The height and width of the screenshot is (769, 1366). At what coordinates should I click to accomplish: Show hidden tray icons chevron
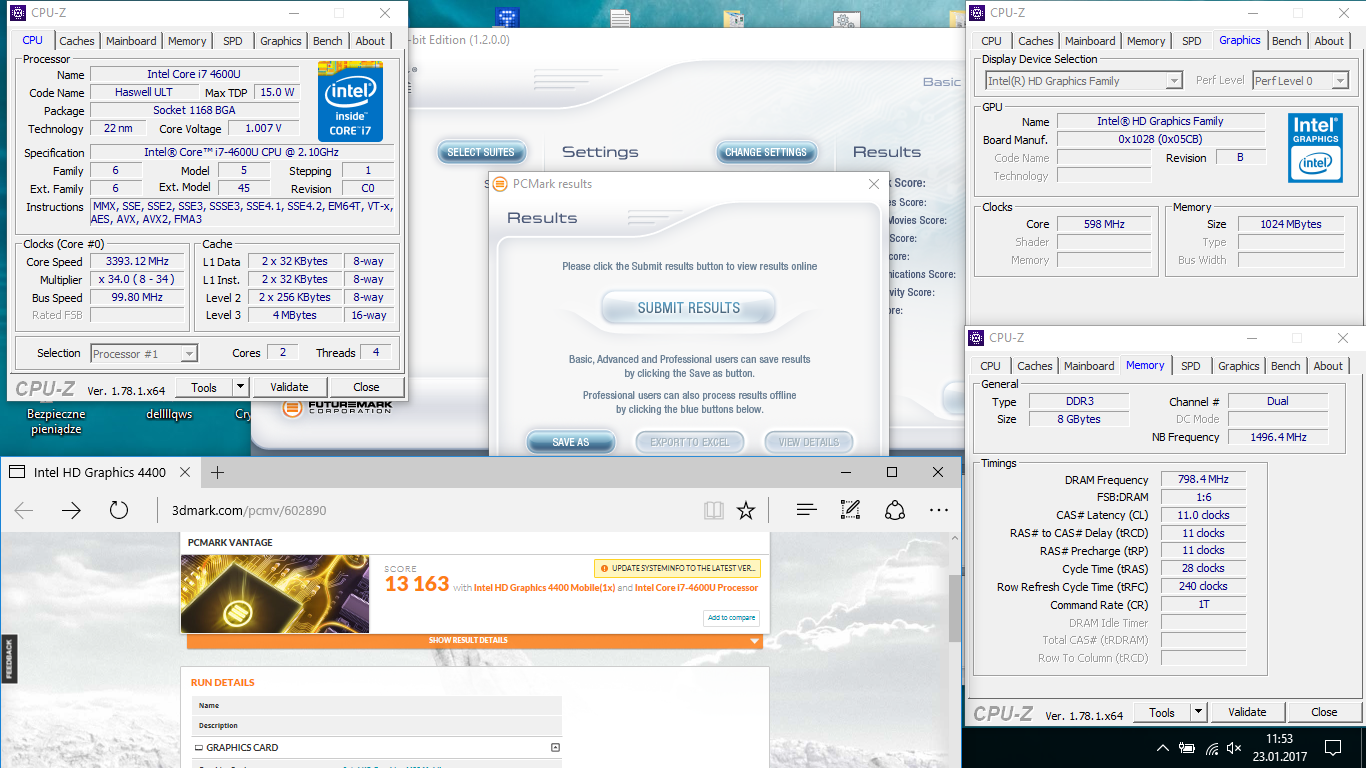pos(1162,748)
